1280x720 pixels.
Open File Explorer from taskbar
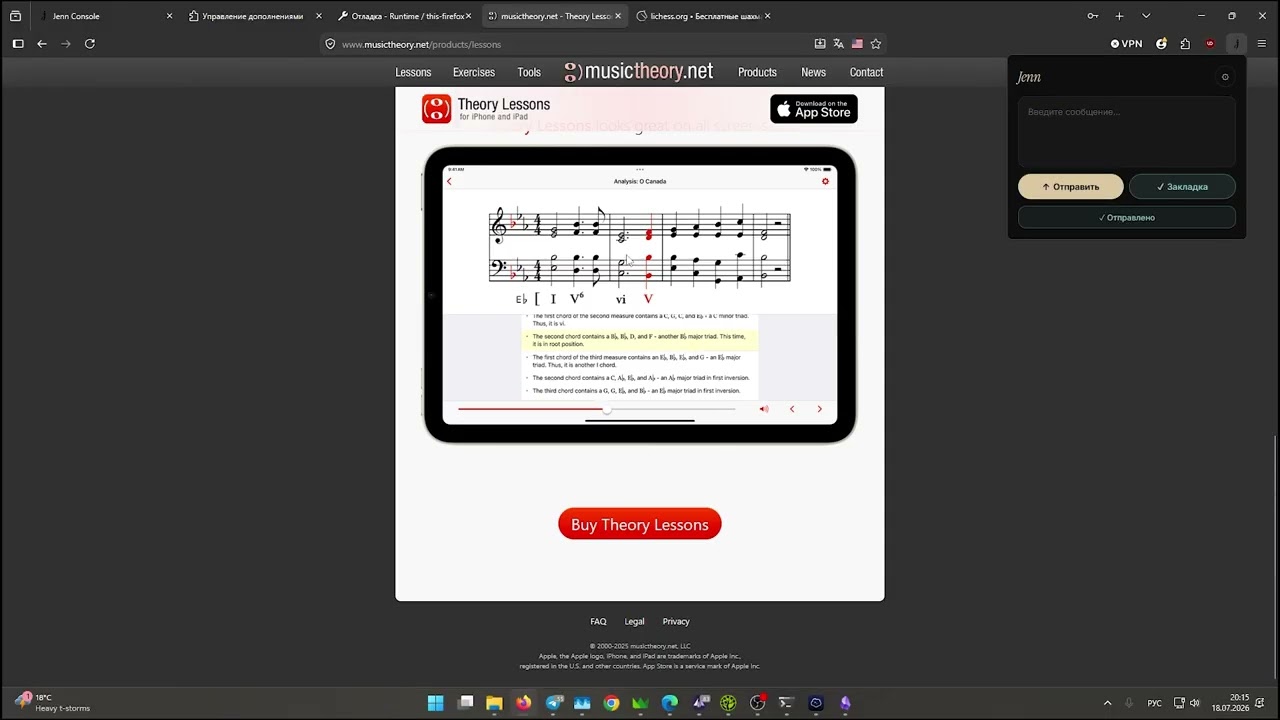(x=494, y=703)
